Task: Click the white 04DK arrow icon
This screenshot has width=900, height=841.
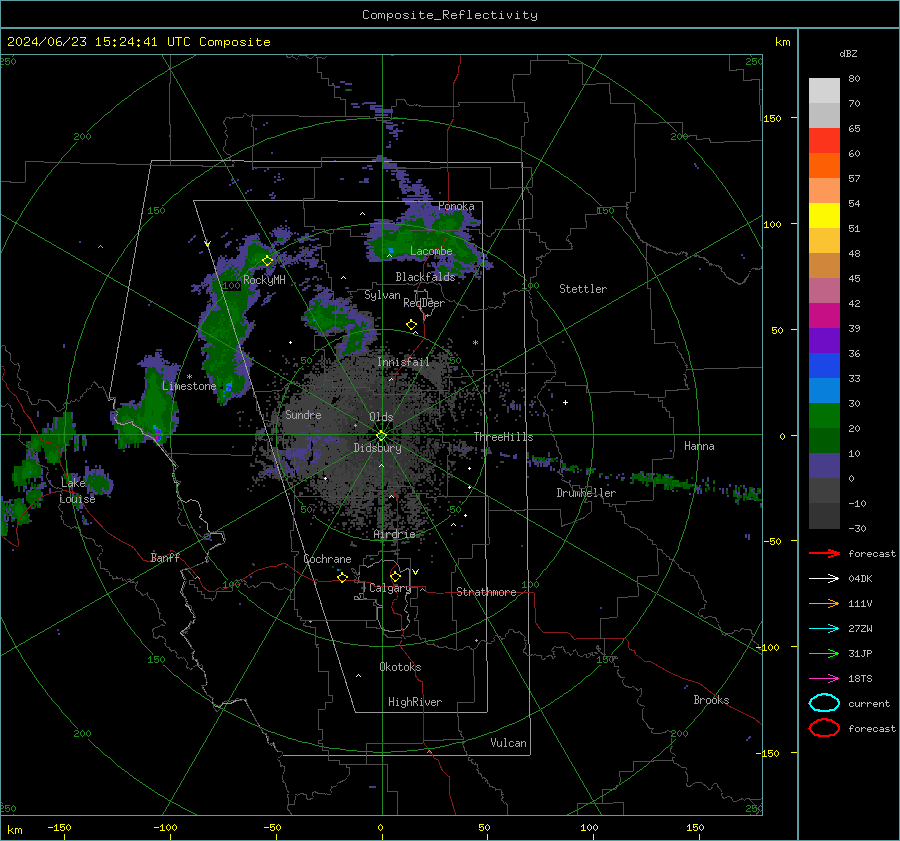Action: point(824,579)
